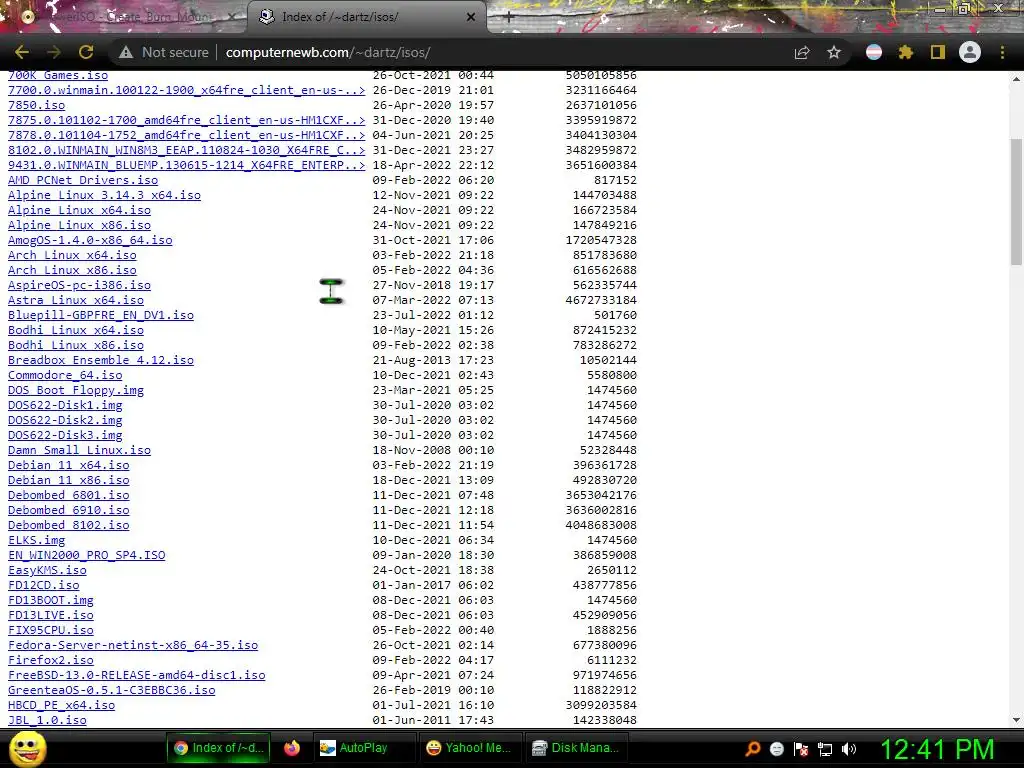The width and height of the screenshot is (1024, 768).
Task: Click the page scrollbar down arrow
Action: click(x=1016, y=720)
